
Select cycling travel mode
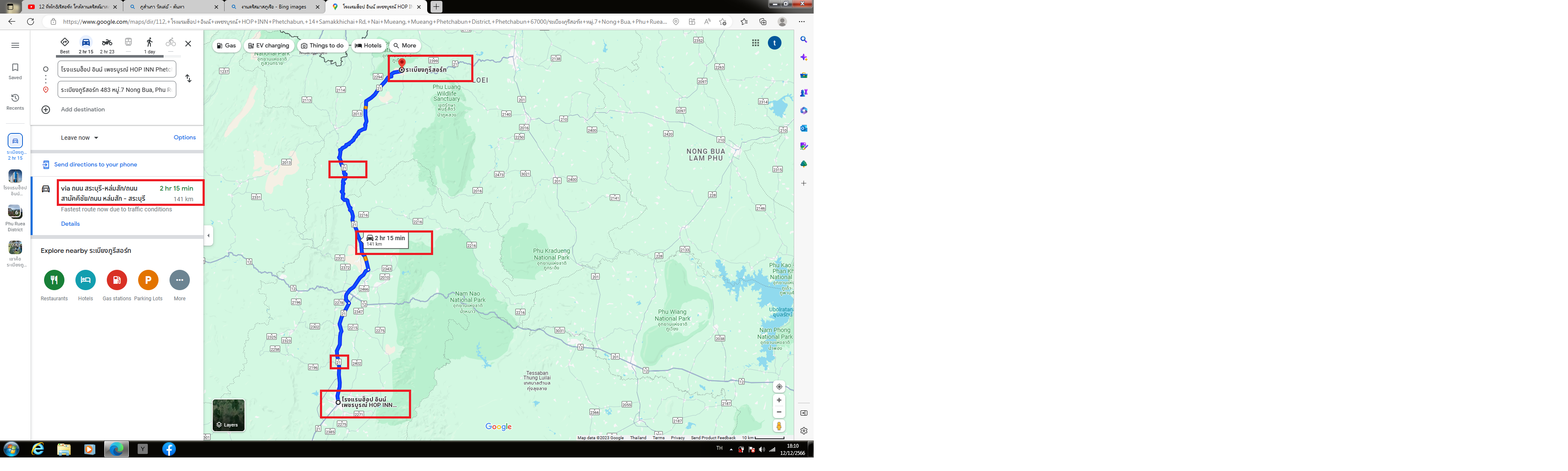[x=171, y=45]
